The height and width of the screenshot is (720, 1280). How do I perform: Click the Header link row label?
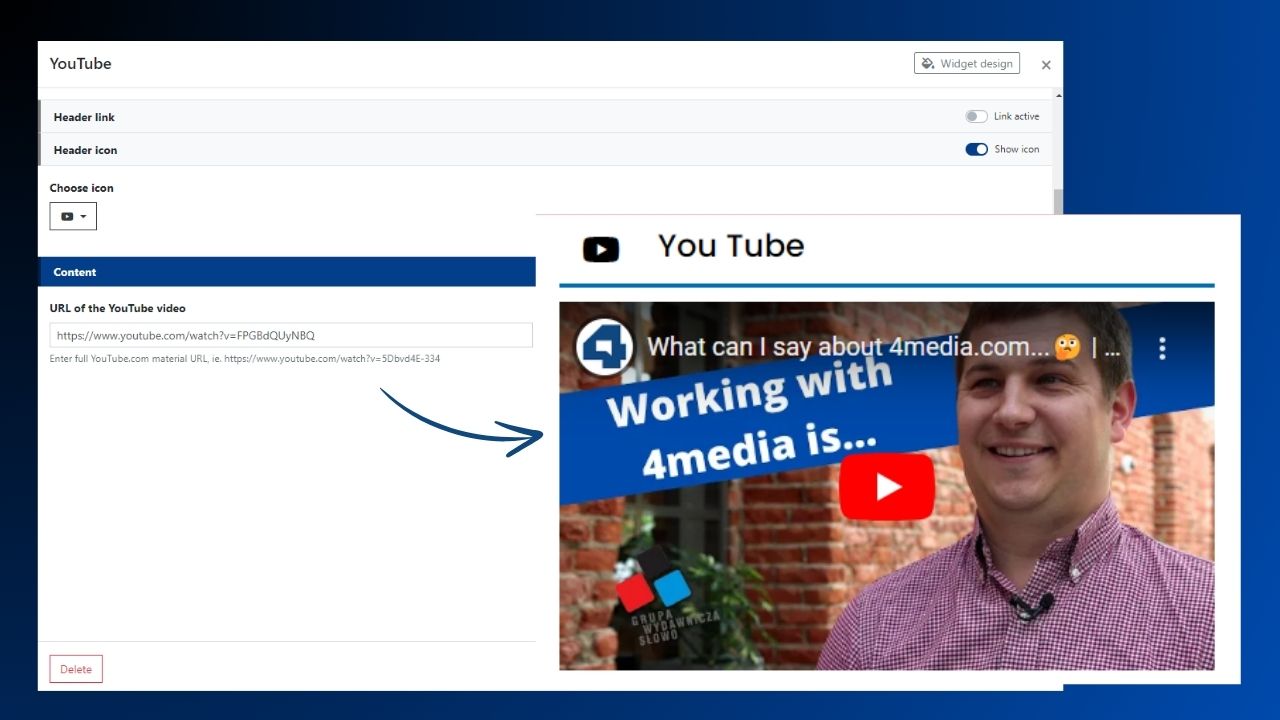pyautogui.click(x=84, y=117)
